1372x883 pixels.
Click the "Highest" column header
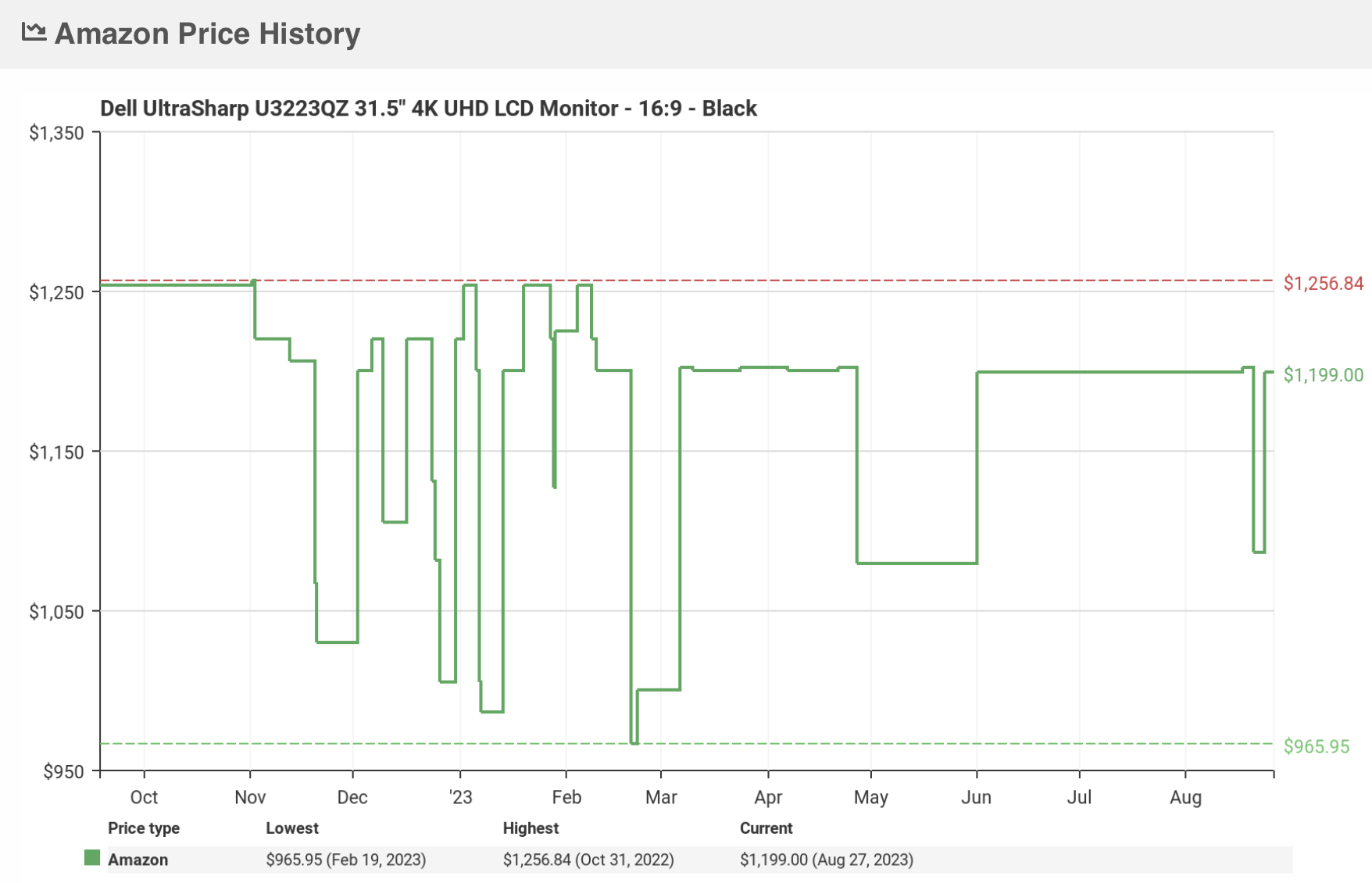[531, 828]
